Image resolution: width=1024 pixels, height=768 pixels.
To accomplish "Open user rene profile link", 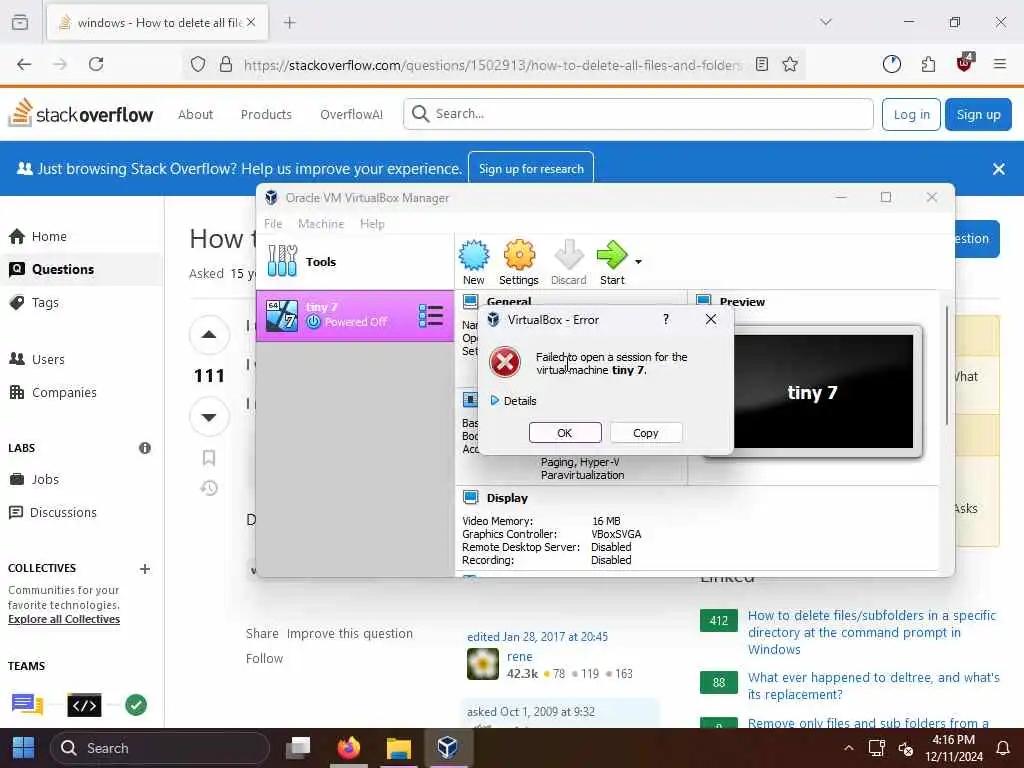I will click(x=520, y=656).
